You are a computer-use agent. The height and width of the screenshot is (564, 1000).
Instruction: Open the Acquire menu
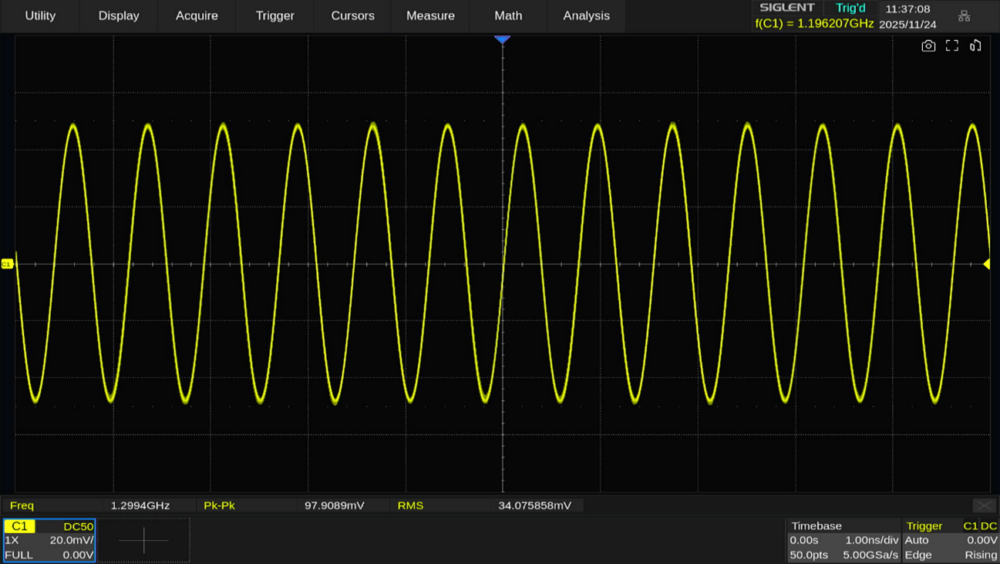[197, 16]
